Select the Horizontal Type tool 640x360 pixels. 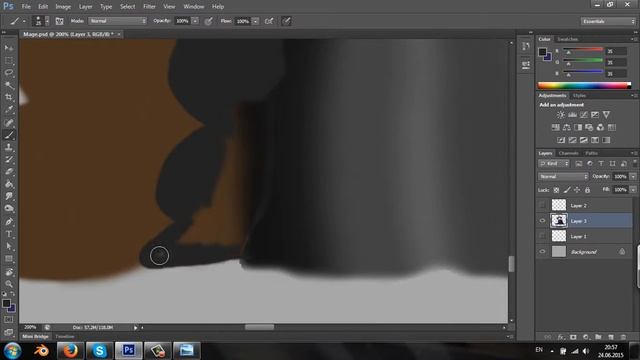click(9, 234)
